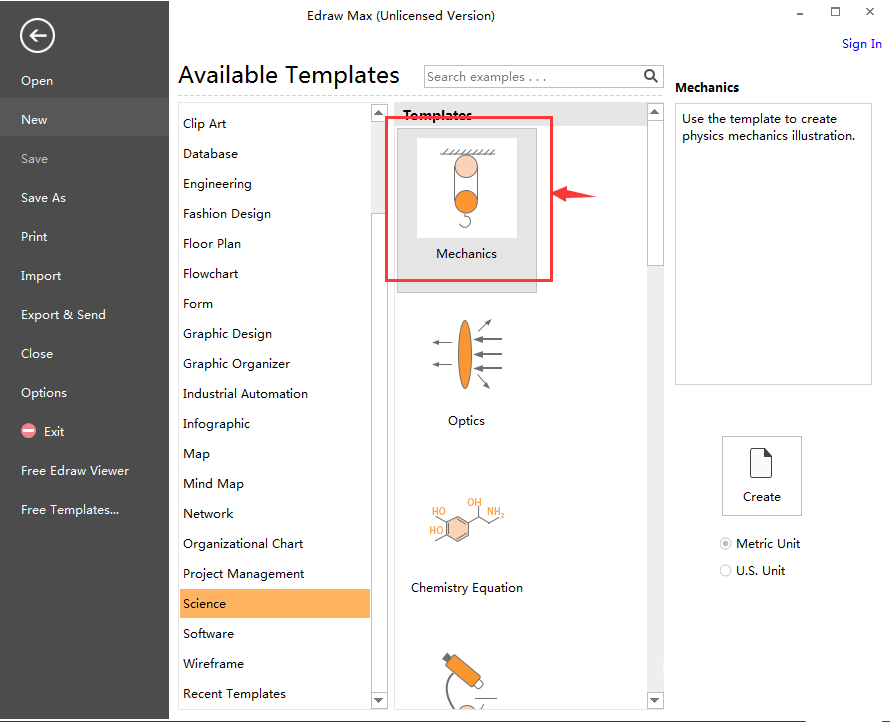Select the Metric Unit radio button
The height and width of the screenshot is (722, 890).
pos(726,544)
